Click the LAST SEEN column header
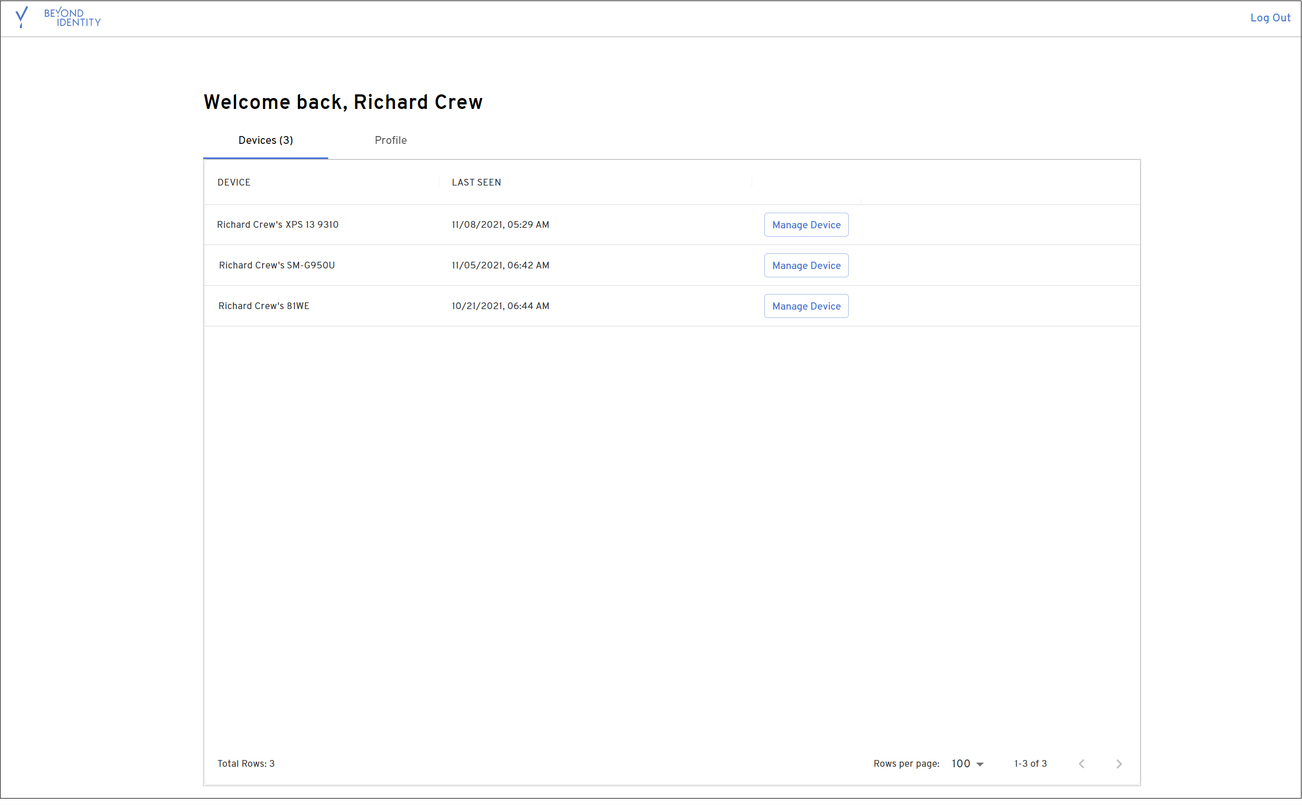 (x=476, y=183)
